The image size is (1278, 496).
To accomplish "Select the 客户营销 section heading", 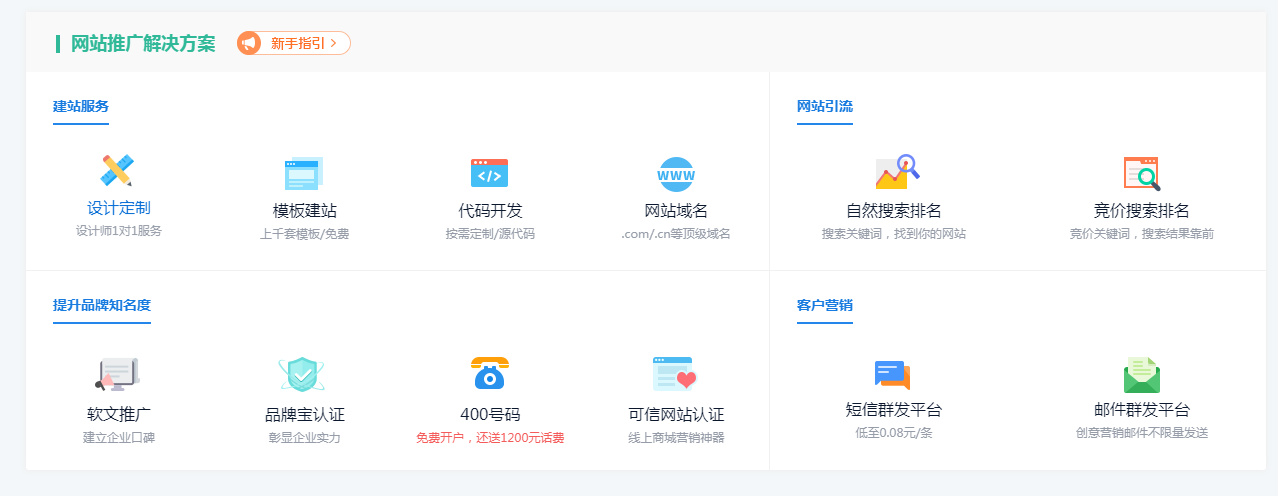I will [825, 305].
